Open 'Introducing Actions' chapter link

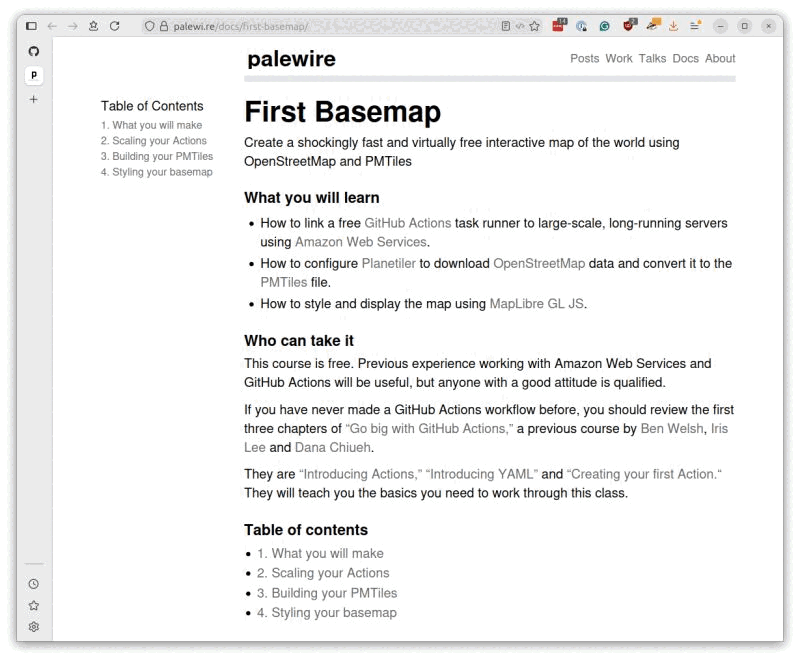(x=360, y=474)
